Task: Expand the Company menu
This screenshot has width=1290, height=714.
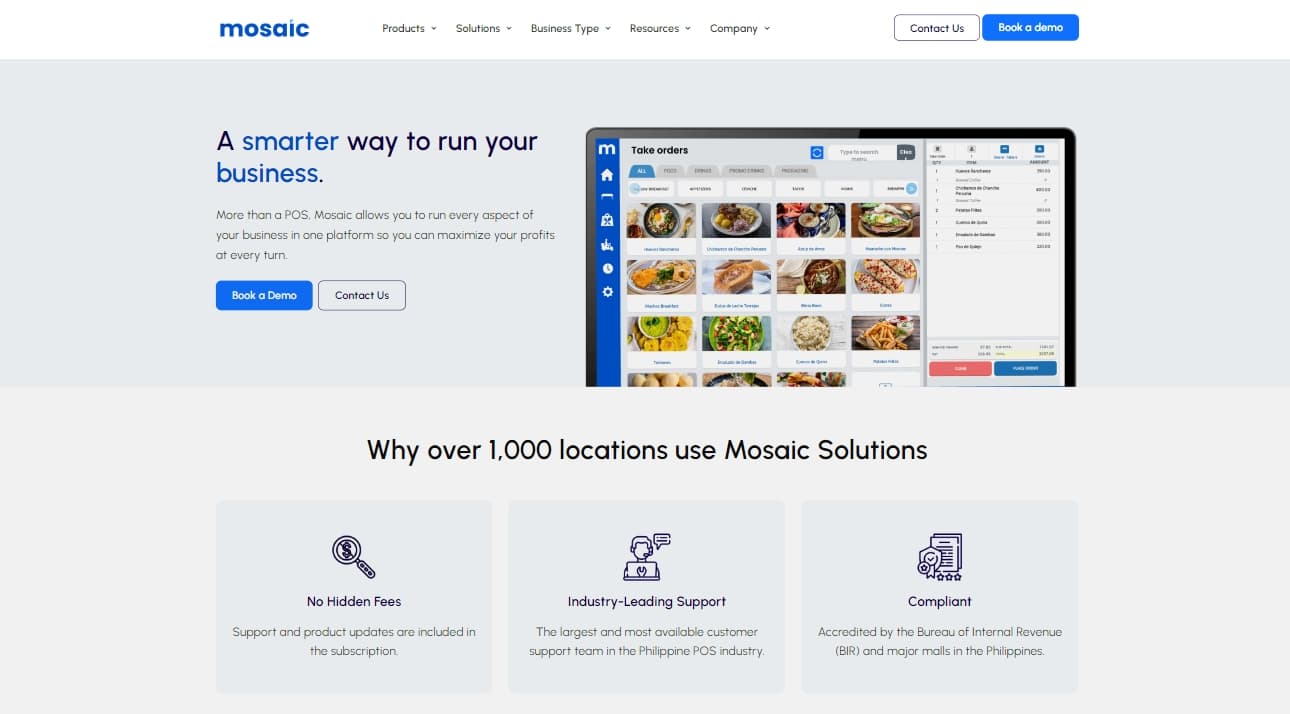Action: tap(740, 29)
